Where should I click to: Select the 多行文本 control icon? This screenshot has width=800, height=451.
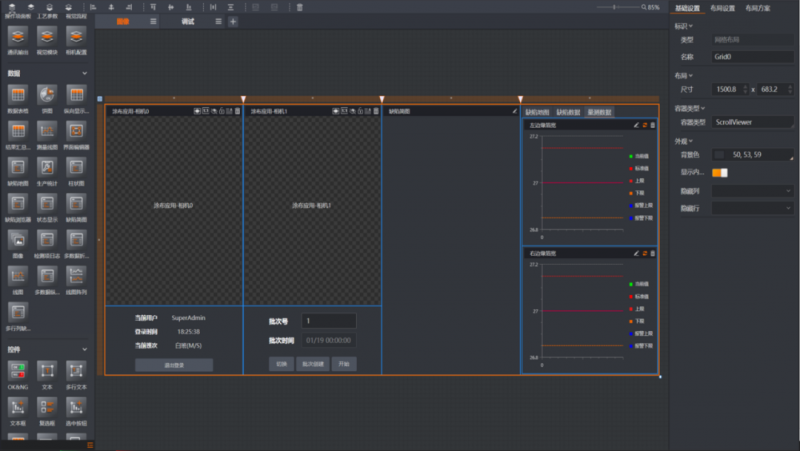(x=76, y=372)
